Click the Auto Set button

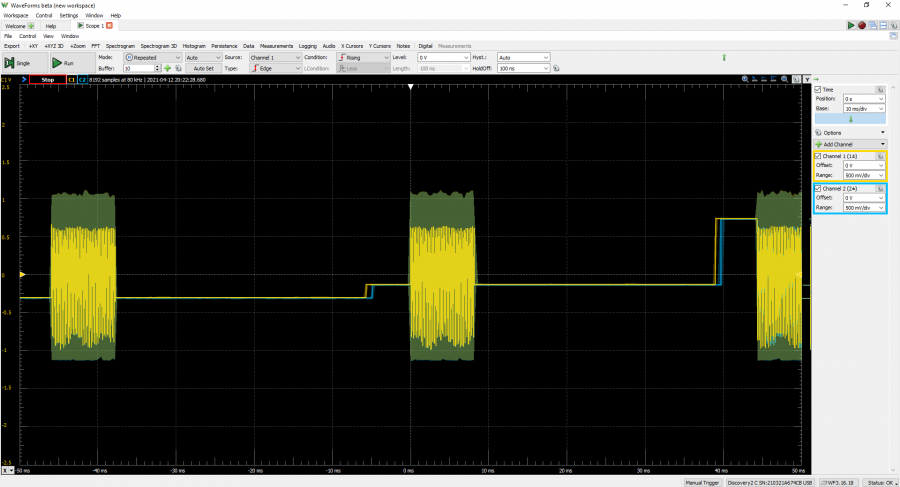tap(204, 68)
